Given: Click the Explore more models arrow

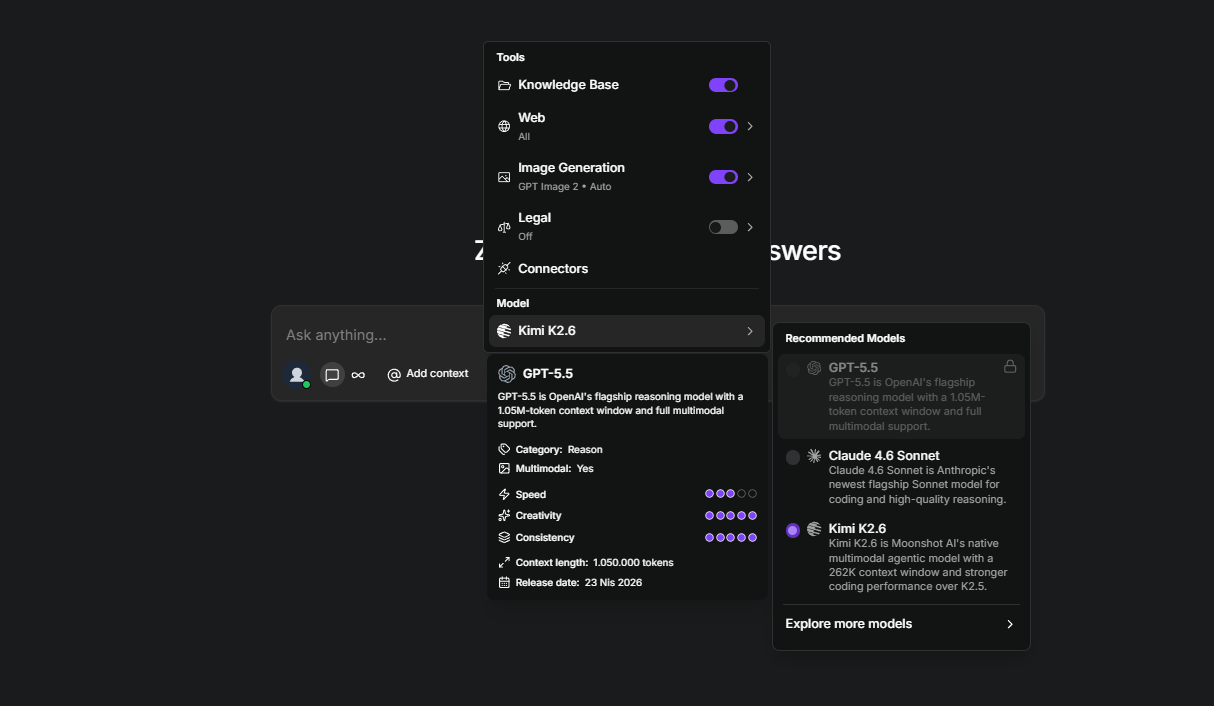Looking at the screenshot, I should tap(1010, 624).
